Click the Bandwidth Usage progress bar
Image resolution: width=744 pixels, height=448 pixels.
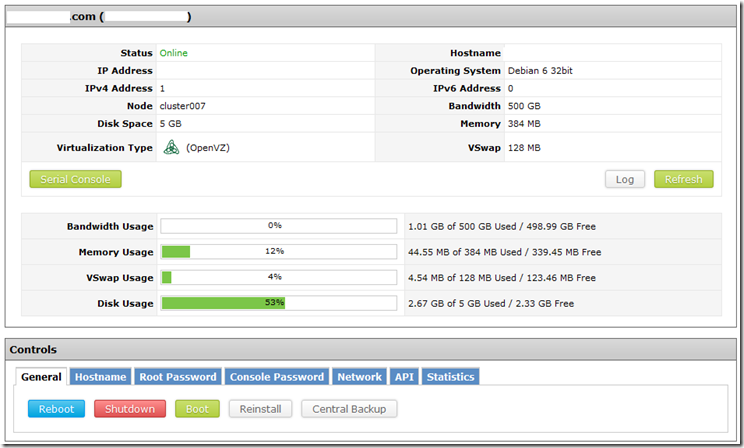click(x=279, y=226)
